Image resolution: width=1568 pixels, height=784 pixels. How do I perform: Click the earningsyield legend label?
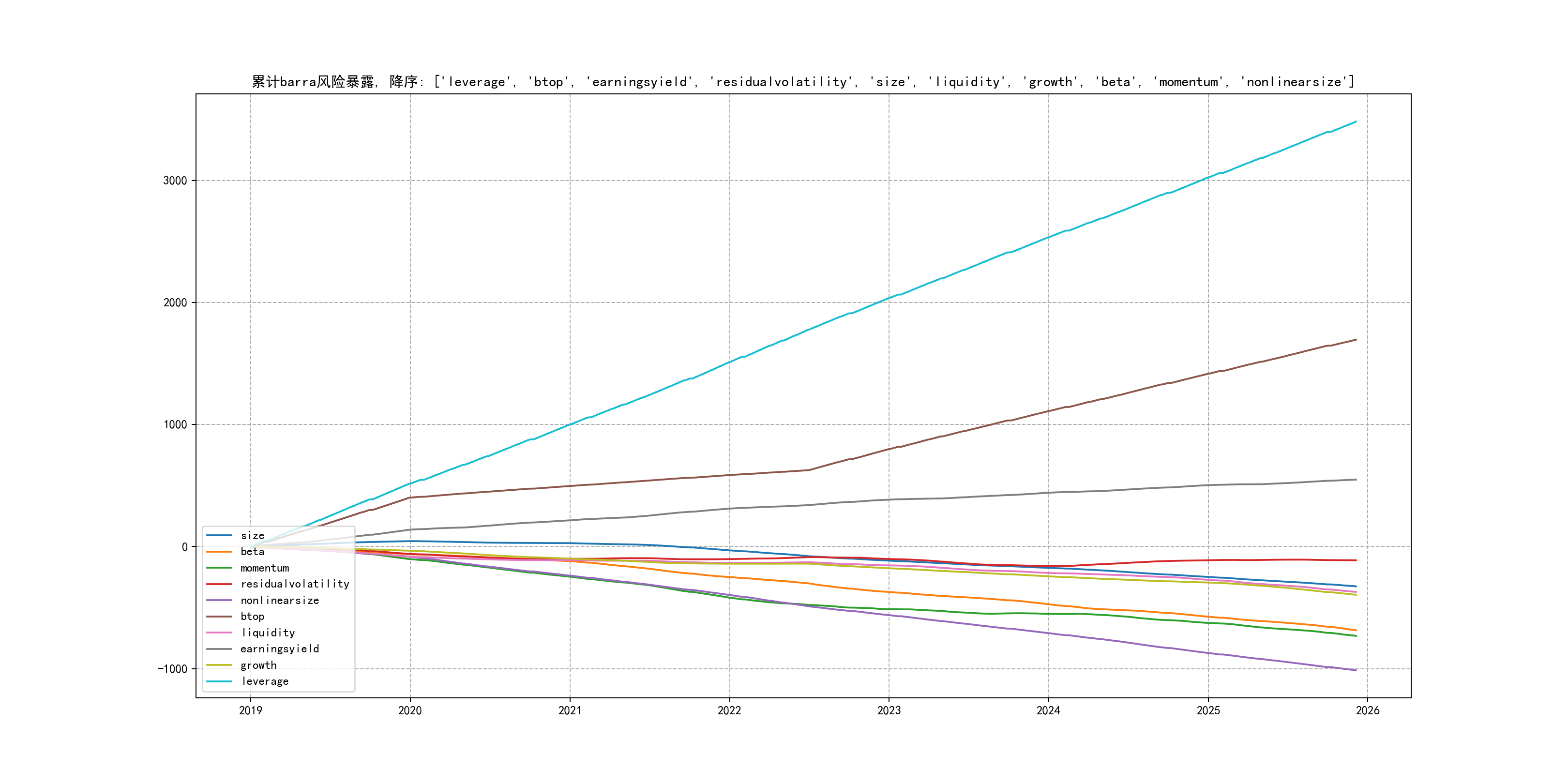coord(279,649)
